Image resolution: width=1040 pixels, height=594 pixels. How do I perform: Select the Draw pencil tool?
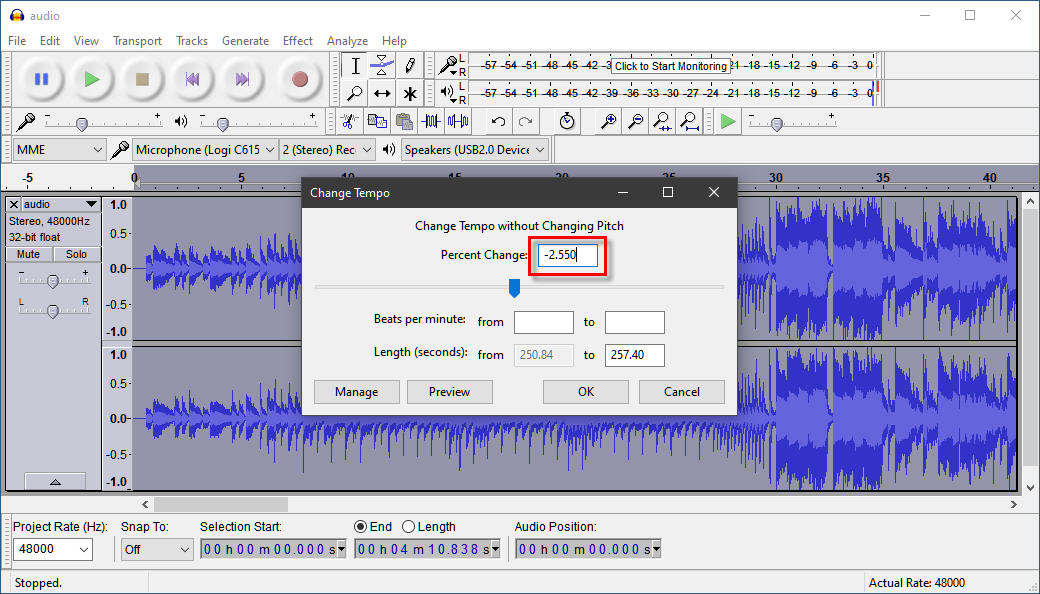(410, 66)
